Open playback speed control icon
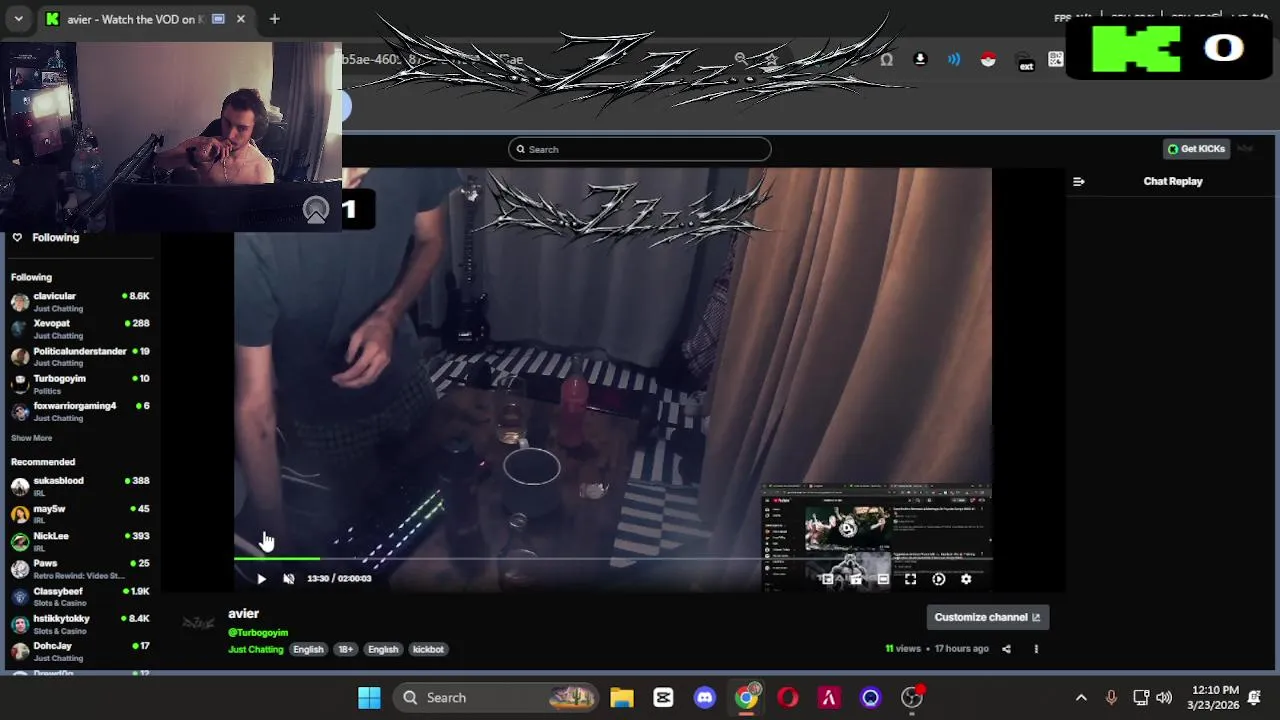Screen dimensions: 1280x720 click(x=938, y=578)
